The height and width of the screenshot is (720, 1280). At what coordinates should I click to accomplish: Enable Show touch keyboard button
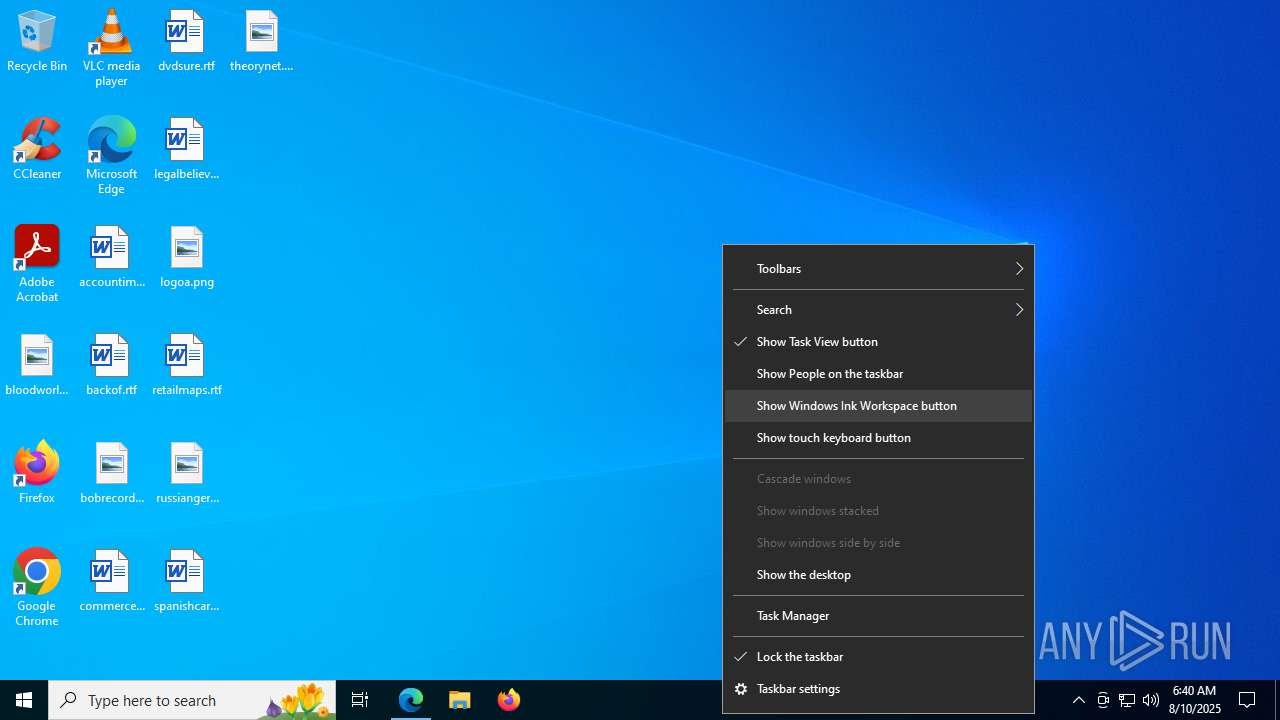tap(878, 438)
